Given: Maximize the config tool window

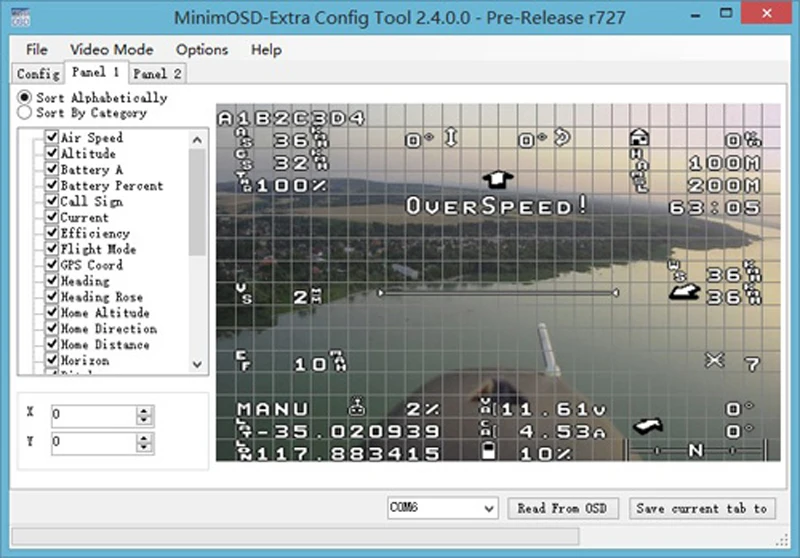Looking at the screenshot, I should 726,14.
